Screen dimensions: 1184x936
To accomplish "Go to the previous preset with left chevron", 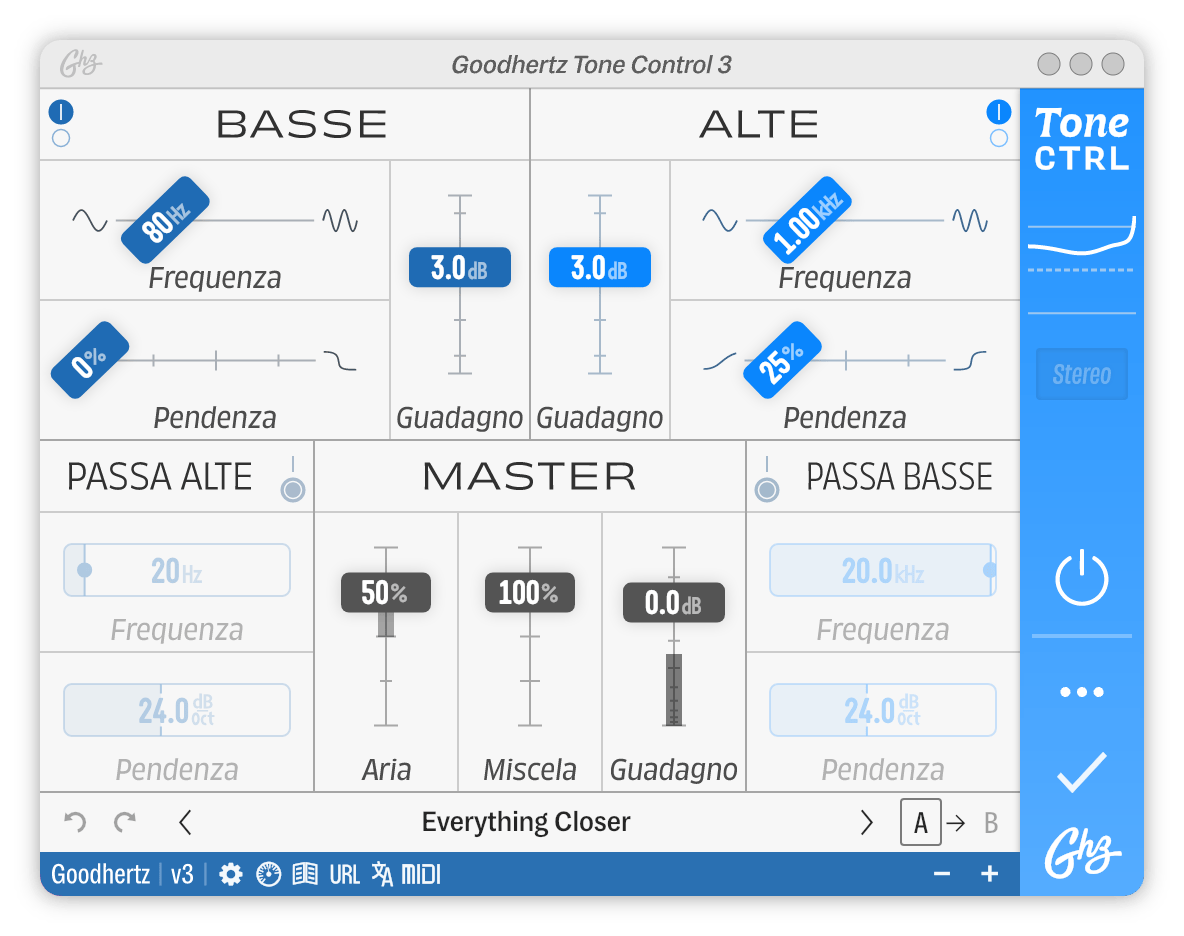I will pos(186,821).
